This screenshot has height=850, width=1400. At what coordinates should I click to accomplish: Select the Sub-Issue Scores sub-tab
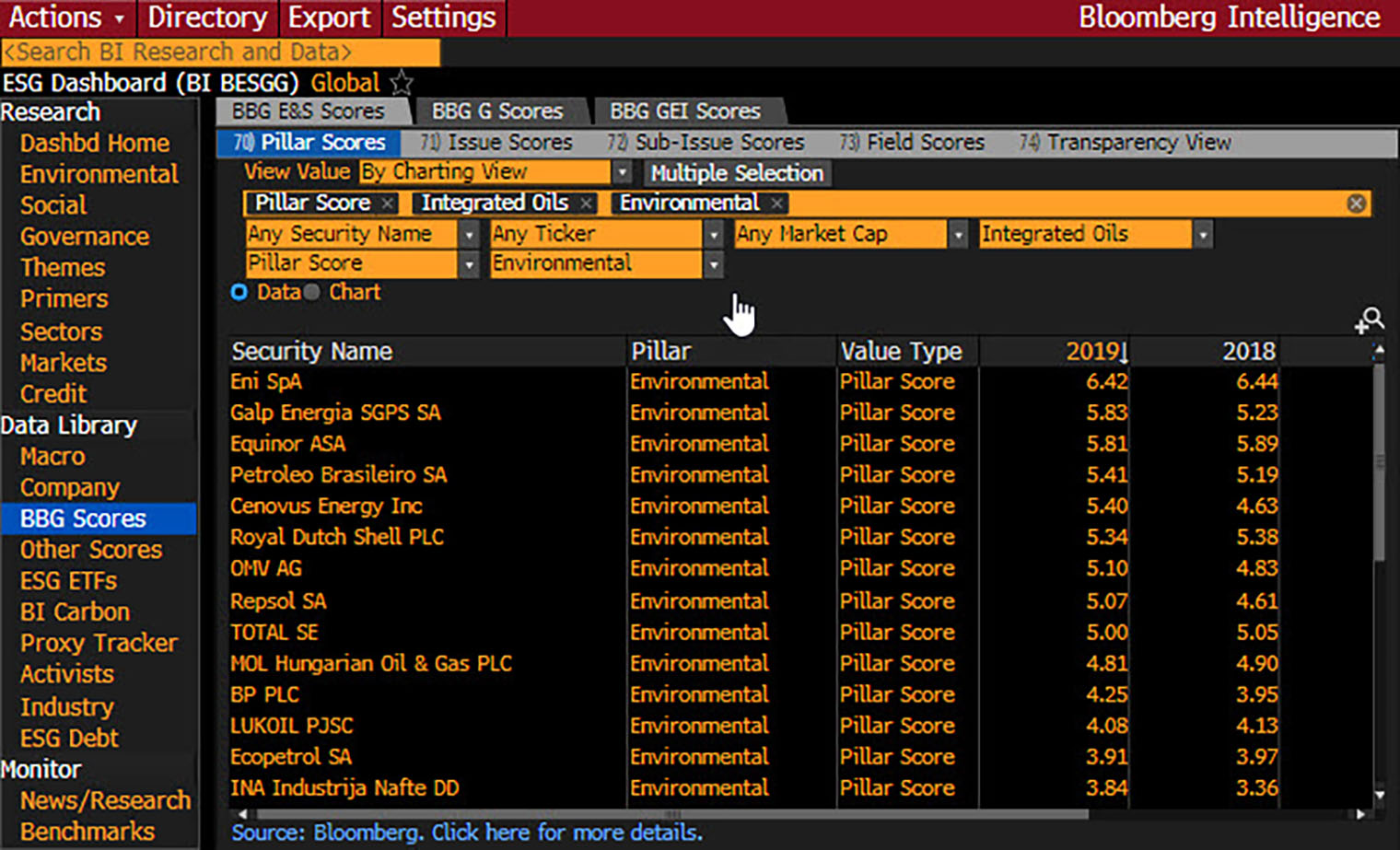pos(706,143)
